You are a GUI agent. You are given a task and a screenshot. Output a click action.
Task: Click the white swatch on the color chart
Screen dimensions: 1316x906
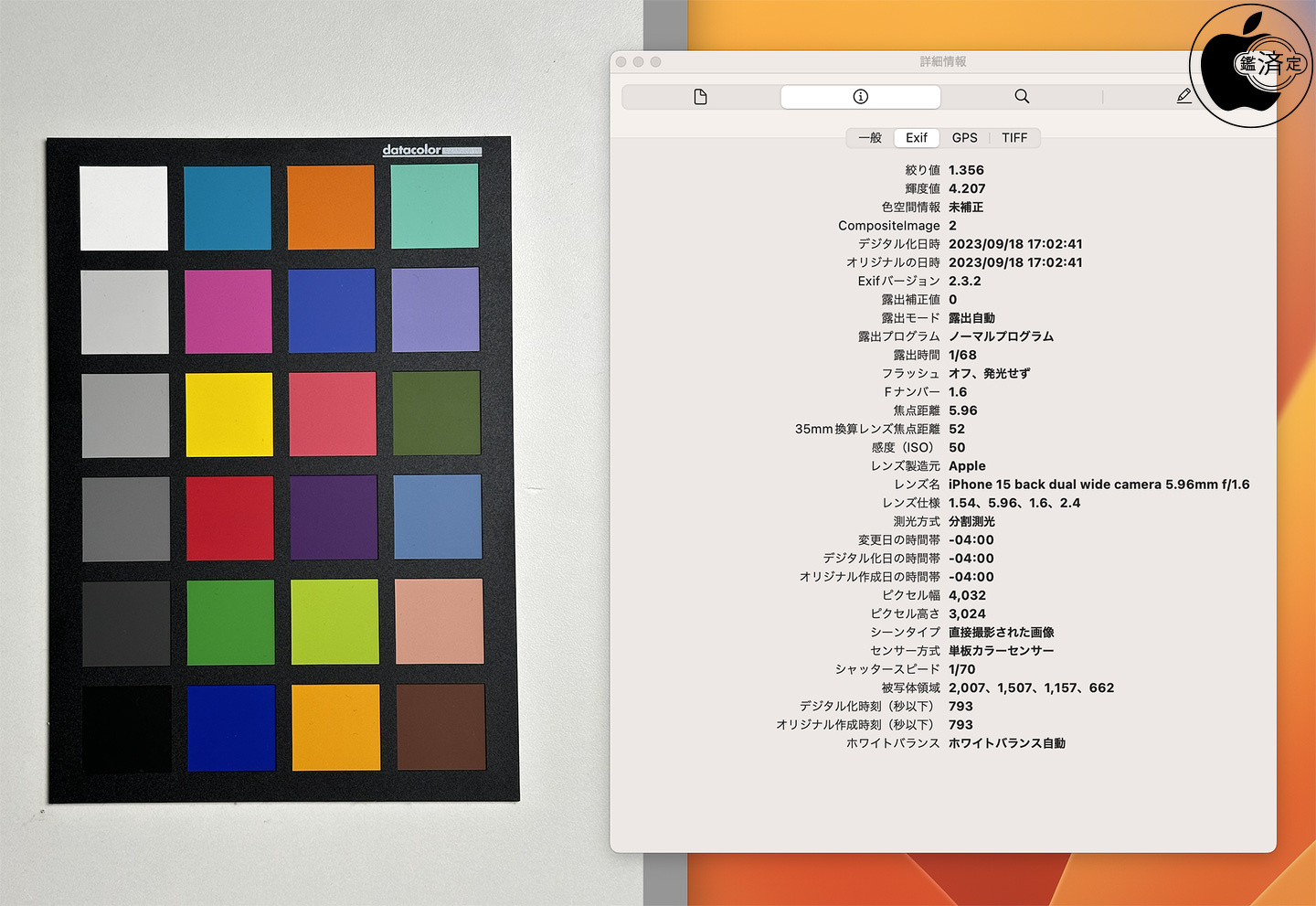(x=123, y=208)
